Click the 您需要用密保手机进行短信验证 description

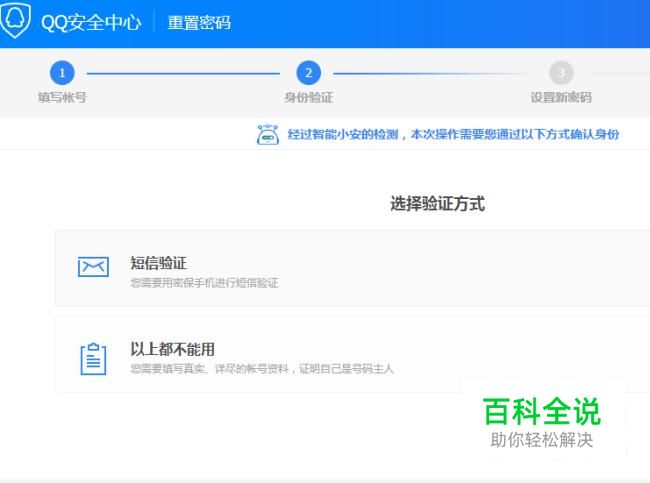click(x=204, y=283)
